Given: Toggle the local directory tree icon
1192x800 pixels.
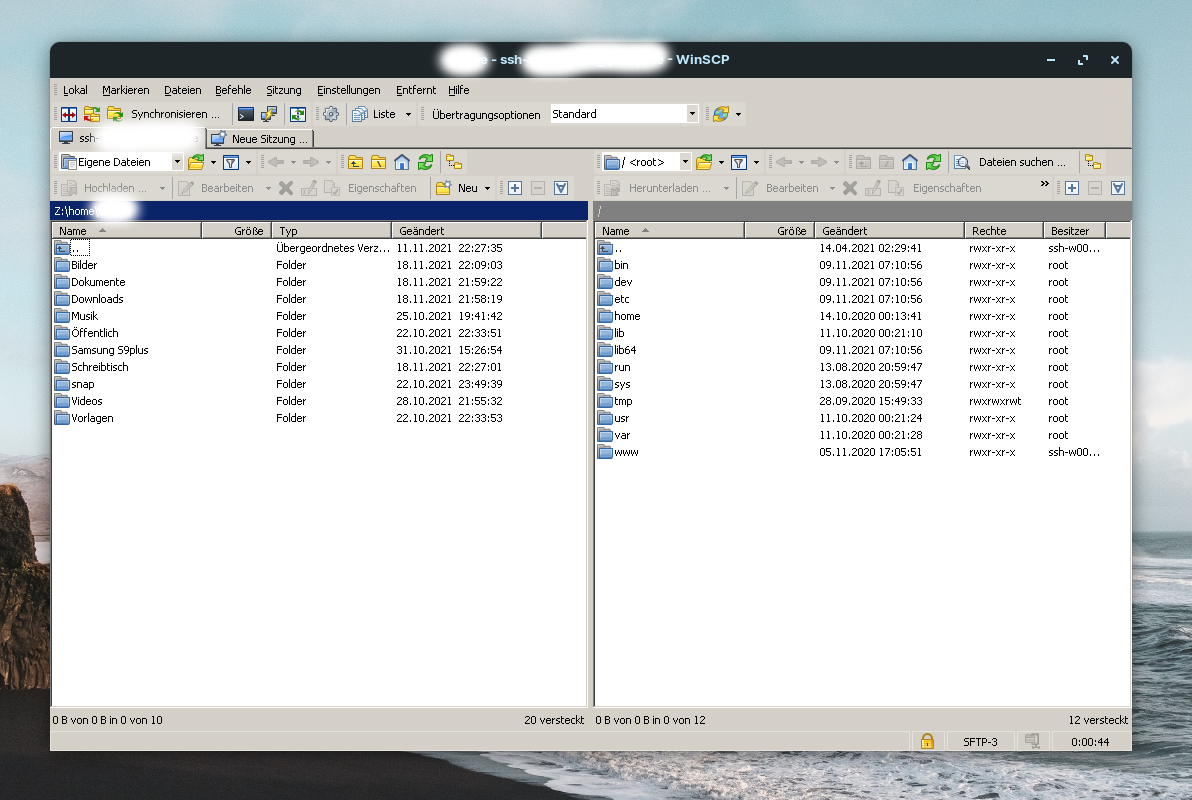Looking at the screenshot, I should tap(454, 162).
